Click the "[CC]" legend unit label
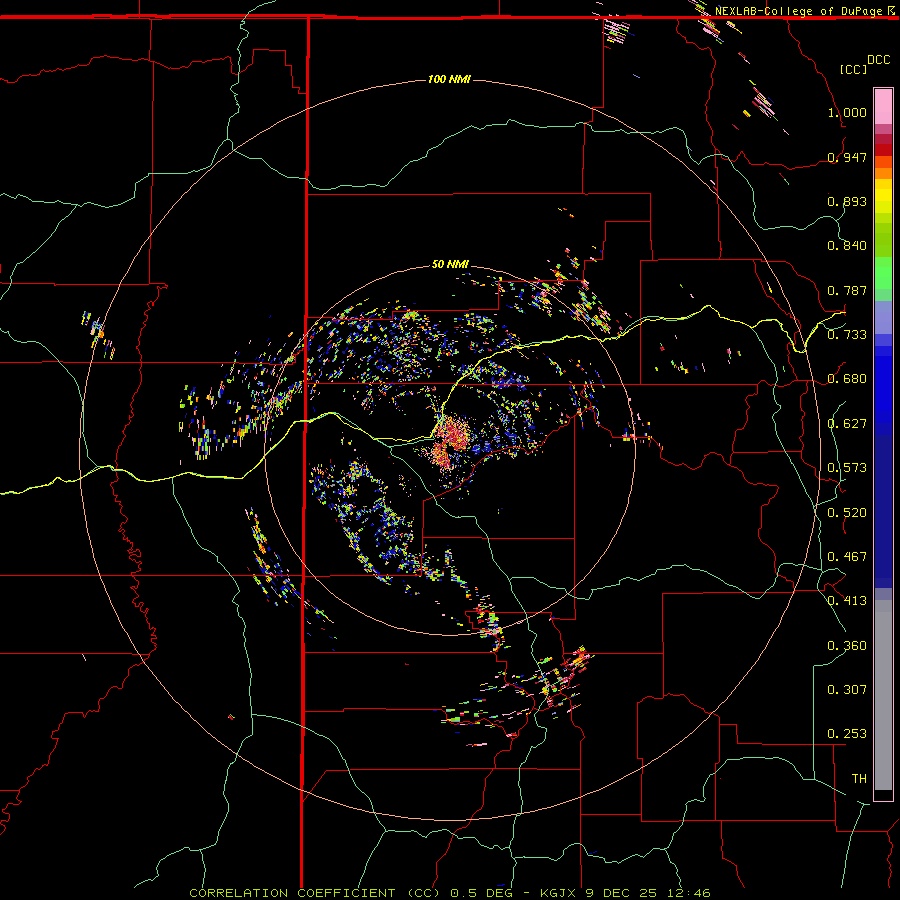The height and width of the screenshot is (900, 900). (854, 69)
